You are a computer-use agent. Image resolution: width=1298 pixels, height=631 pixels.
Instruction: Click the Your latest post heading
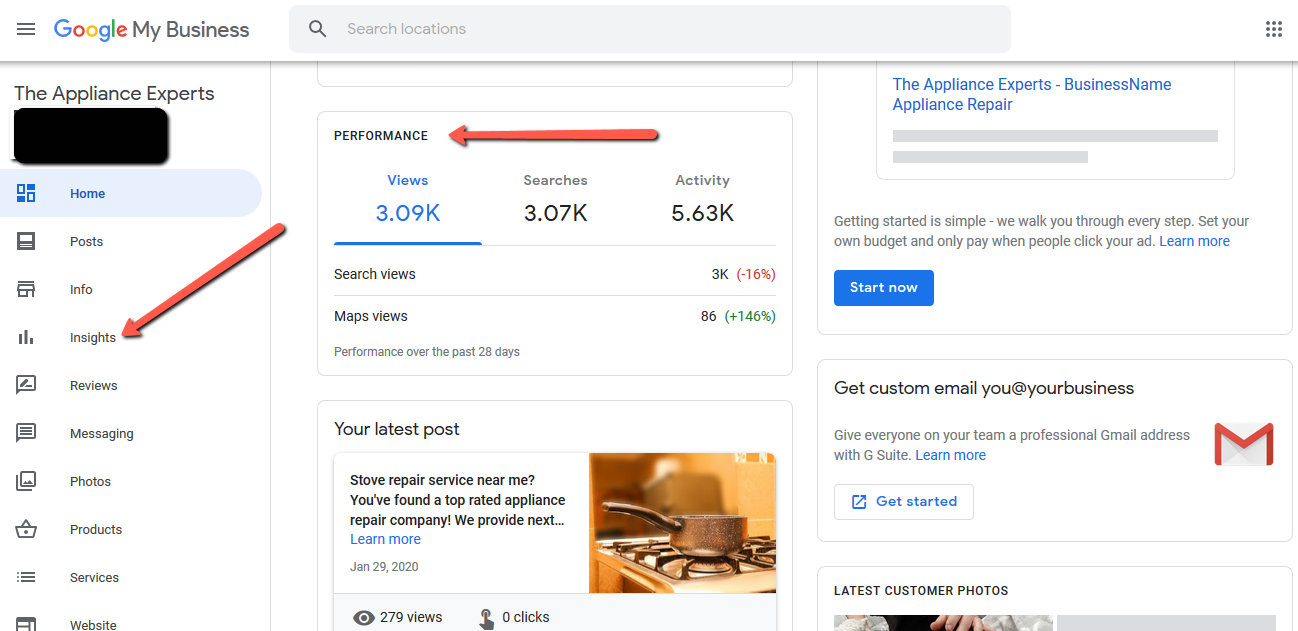pyautogui.click(x=397, y=429)
